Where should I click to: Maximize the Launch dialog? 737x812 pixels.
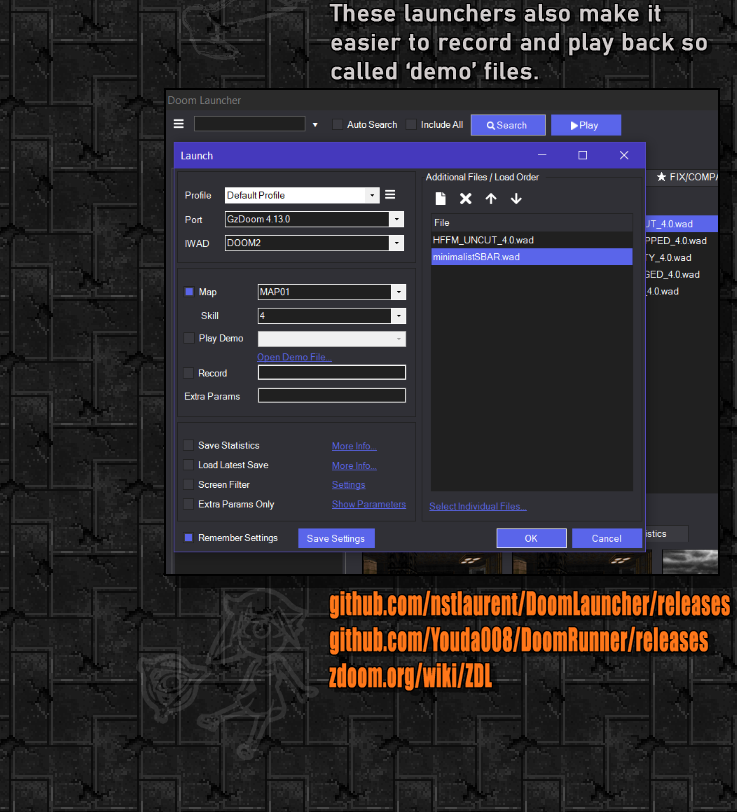tap(583, 155)
